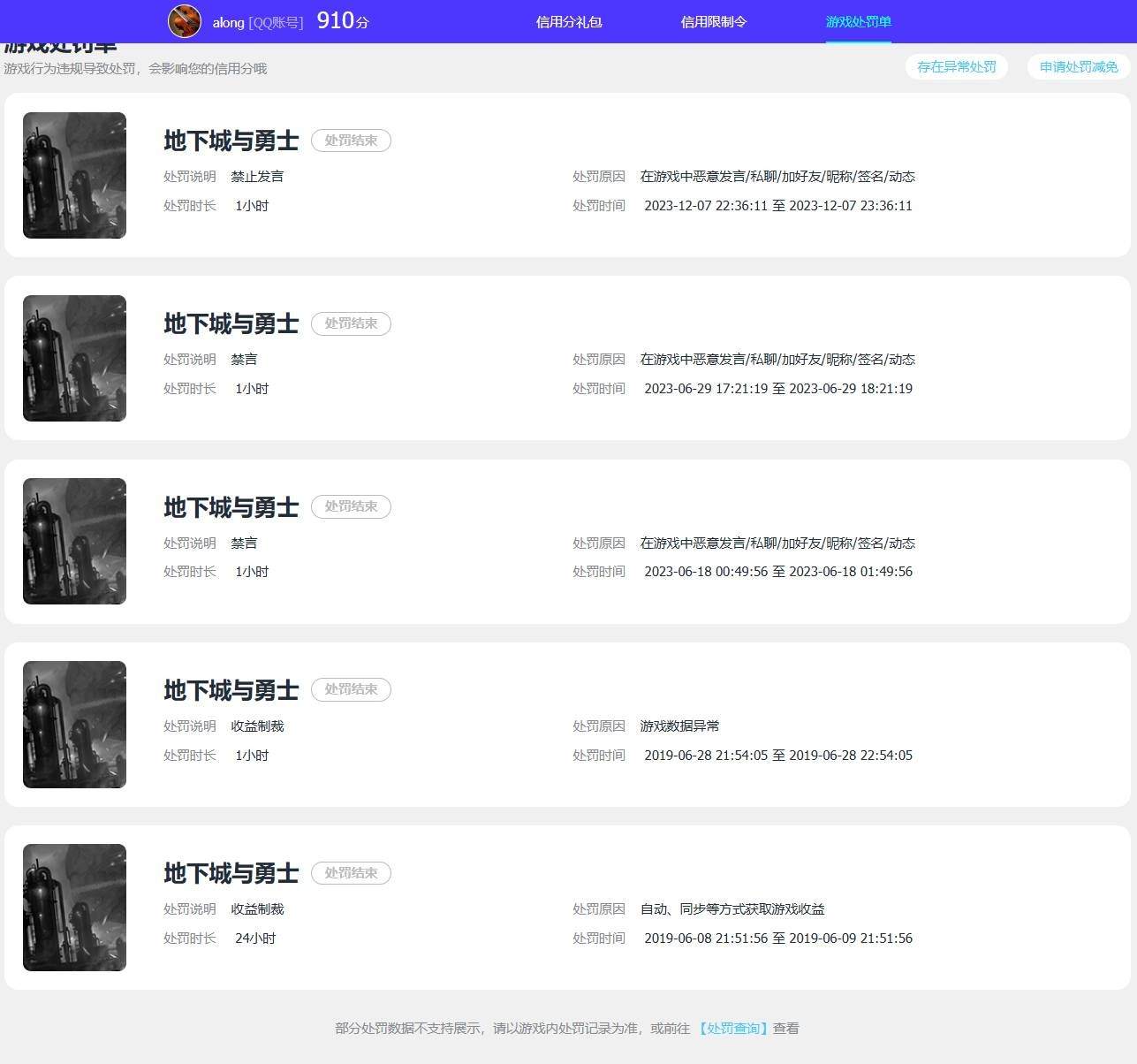Click the 游戏数据异常 penalty reason

[x=679, y=726]
